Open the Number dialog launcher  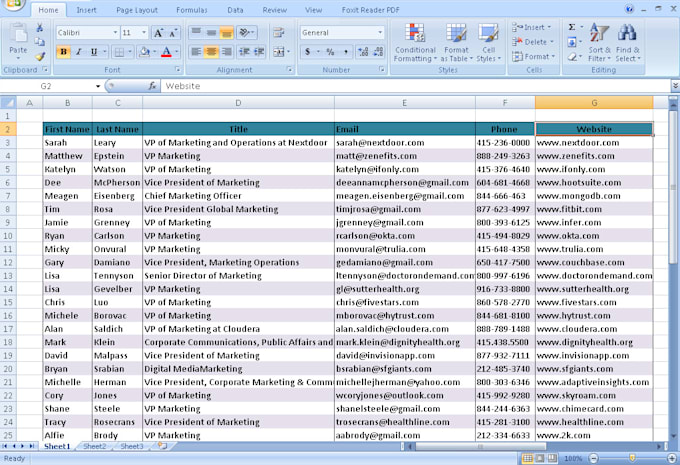pyautogui.click(x=382, y=69)
